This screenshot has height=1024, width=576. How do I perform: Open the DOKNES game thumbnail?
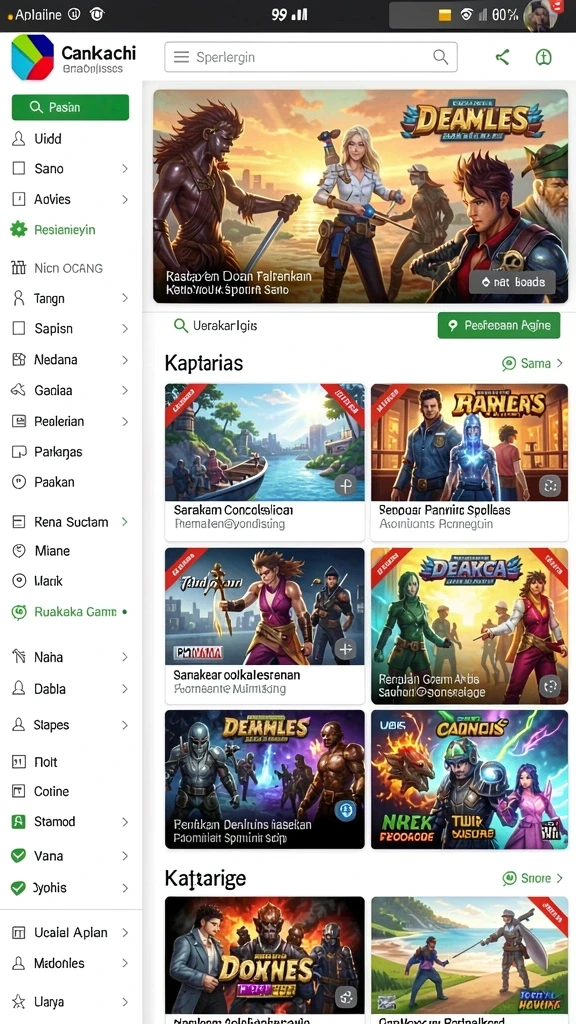[x=264, y=955]
